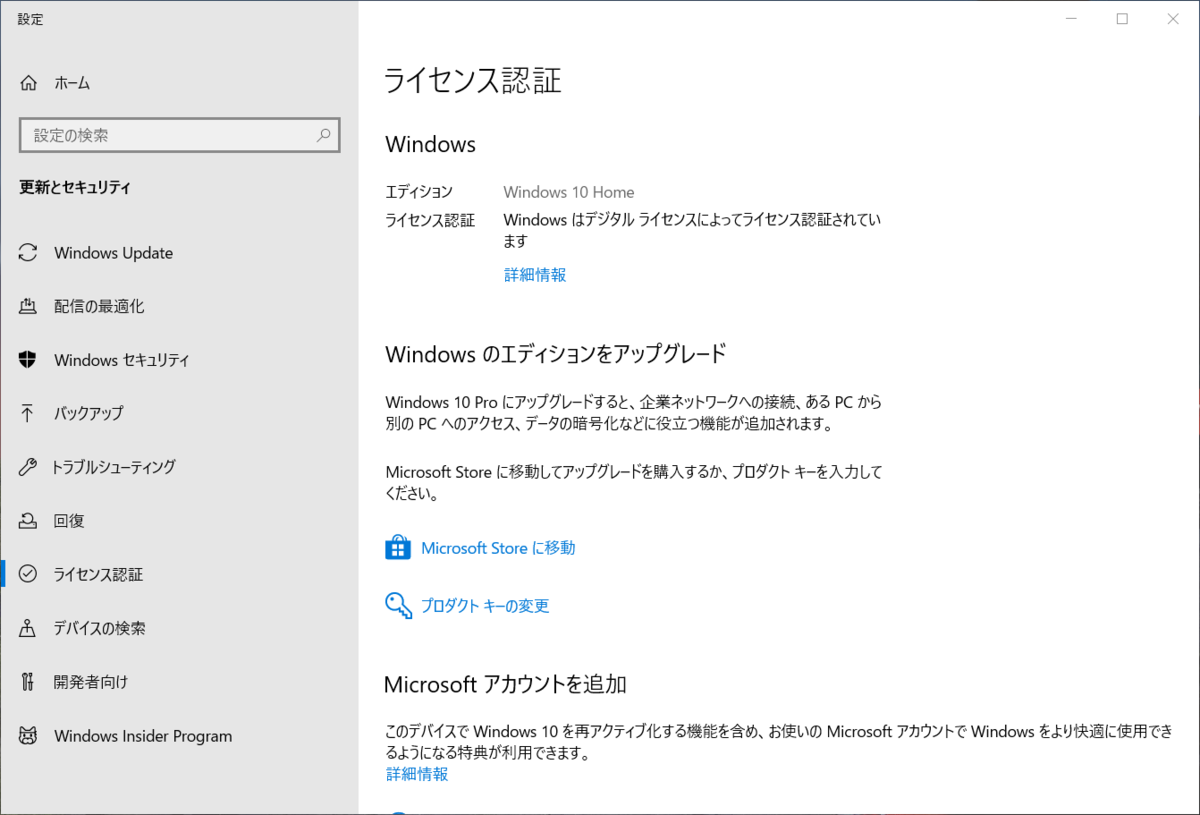Viewport: 1200px width, 815px height.
Task: Click the Windows Insider Program cat icon
Action: coord(29,736)
